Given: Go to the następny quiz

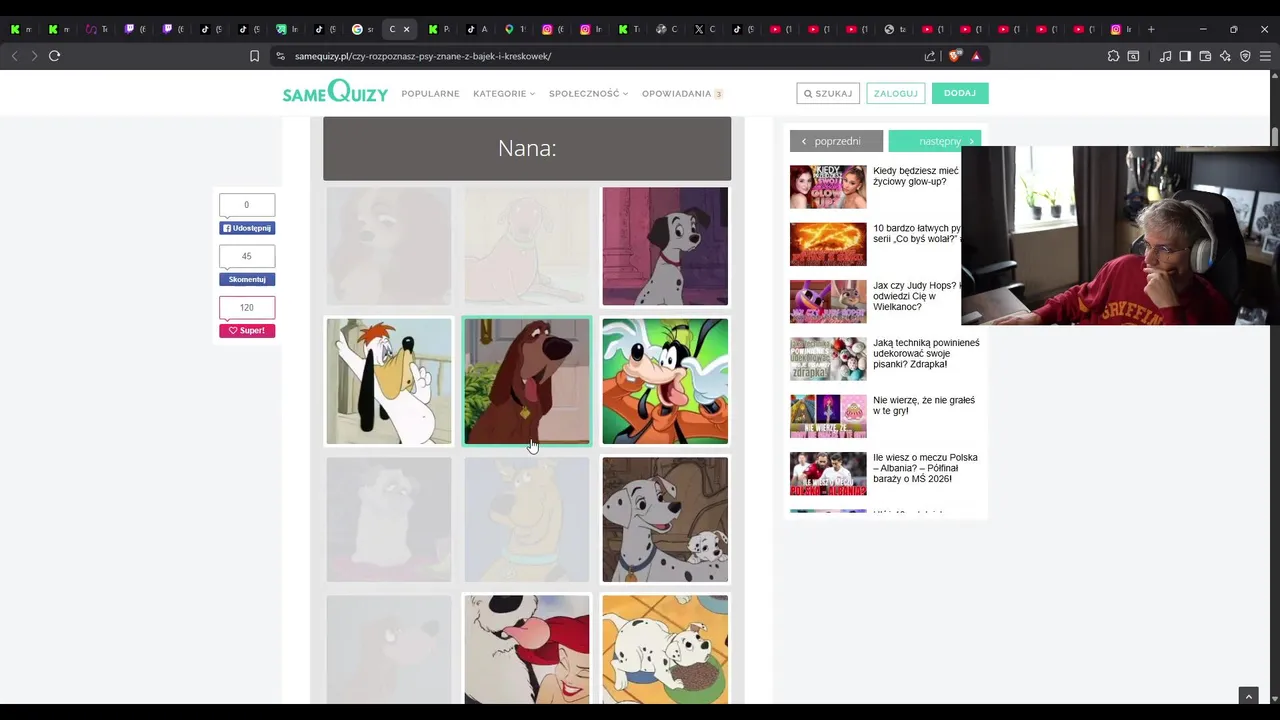Looking at the screenshot, I should 934,141.
